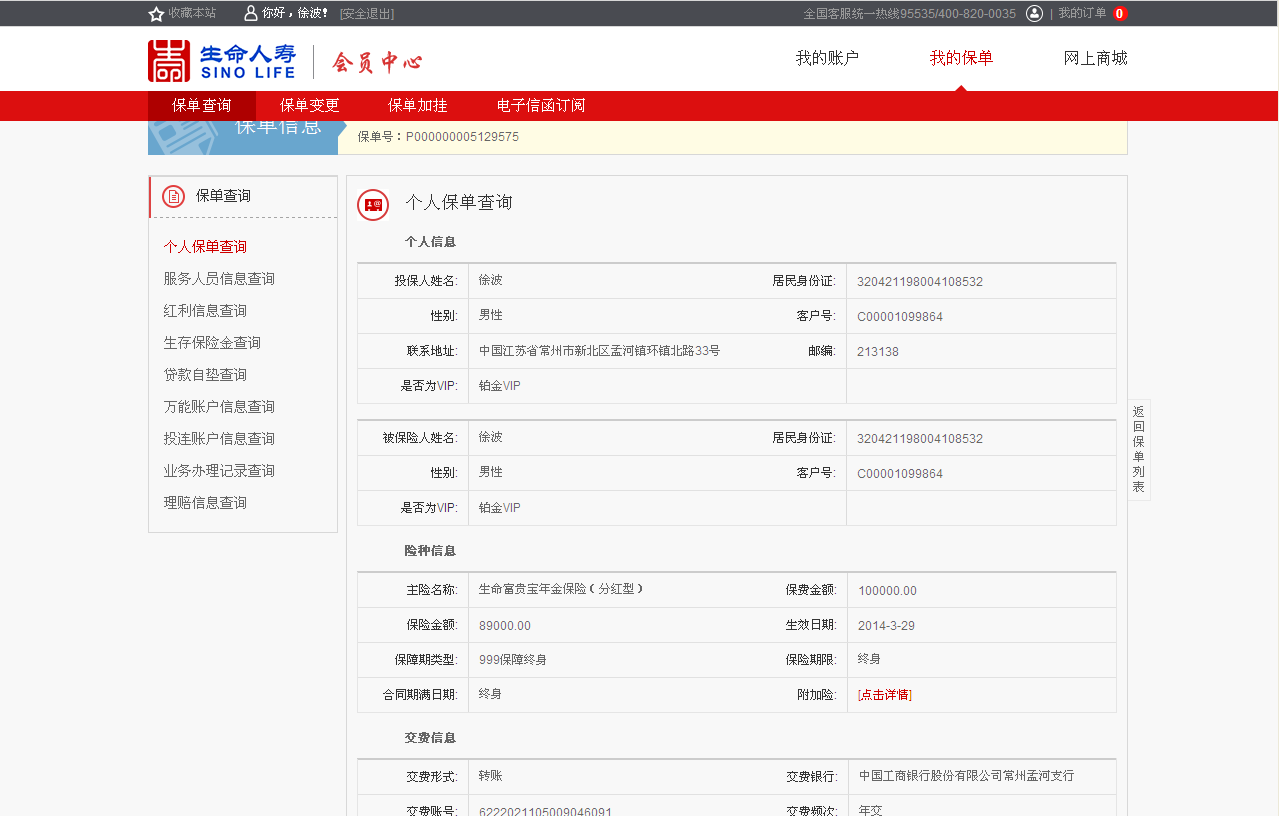Click the 保单查询 sidebar document icon
Screen dimensions: 1280x816
click(x=173, y=196)
